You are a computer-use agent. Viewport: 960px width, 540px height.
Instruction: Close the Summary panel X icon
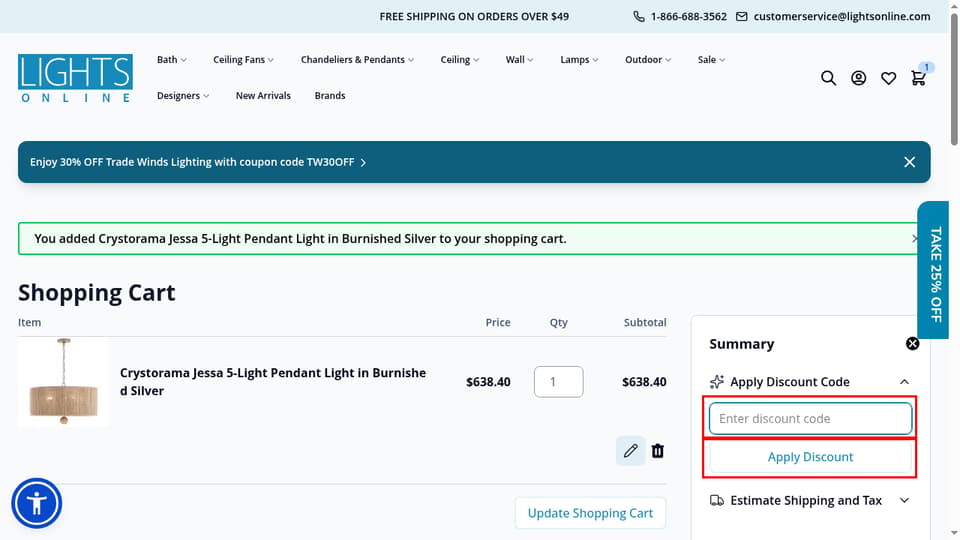pos(912,343)
